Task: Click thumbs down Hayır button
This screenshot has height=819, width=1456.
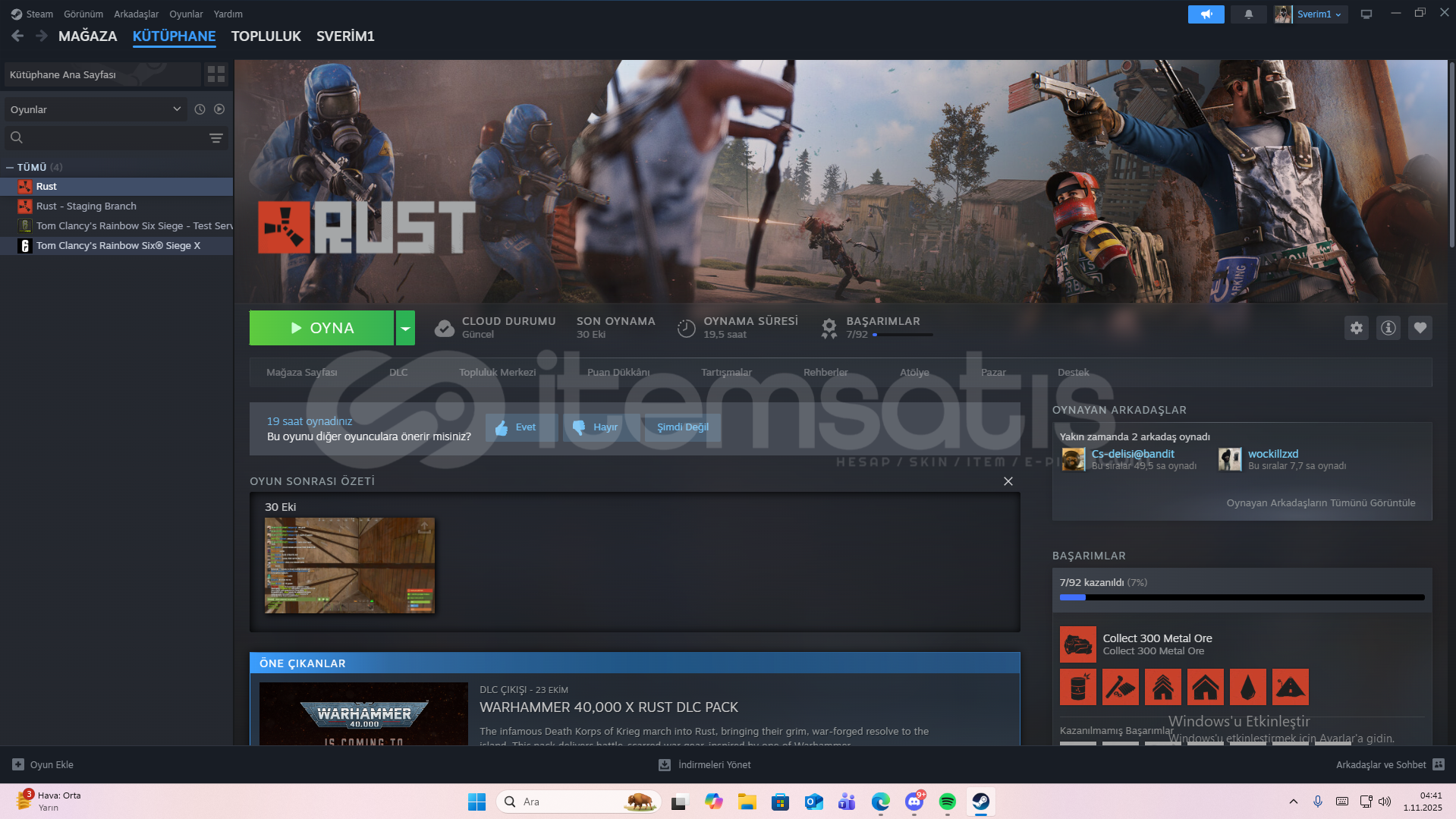Action: [601, 427]
